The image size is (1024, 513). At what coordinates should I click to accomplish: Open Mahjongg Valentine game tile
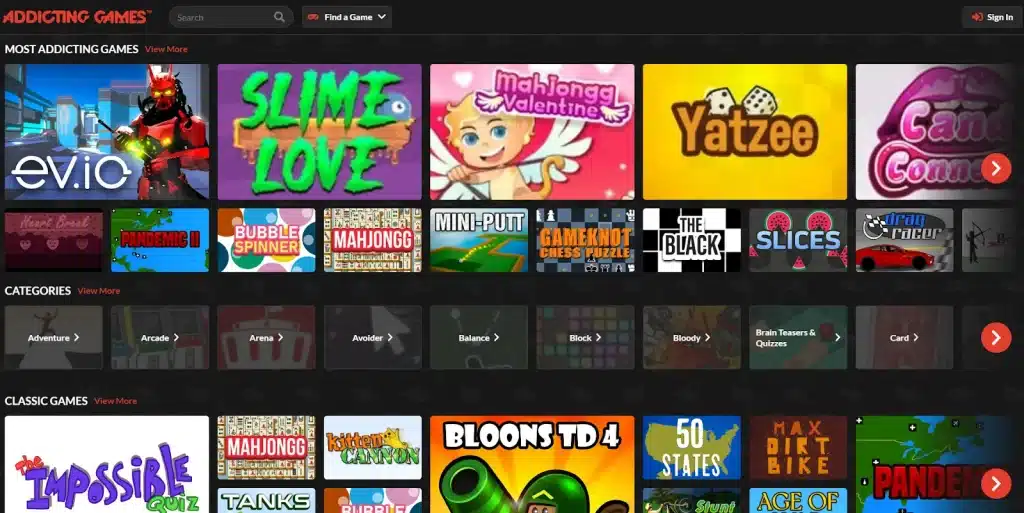(x=532, y=132)
